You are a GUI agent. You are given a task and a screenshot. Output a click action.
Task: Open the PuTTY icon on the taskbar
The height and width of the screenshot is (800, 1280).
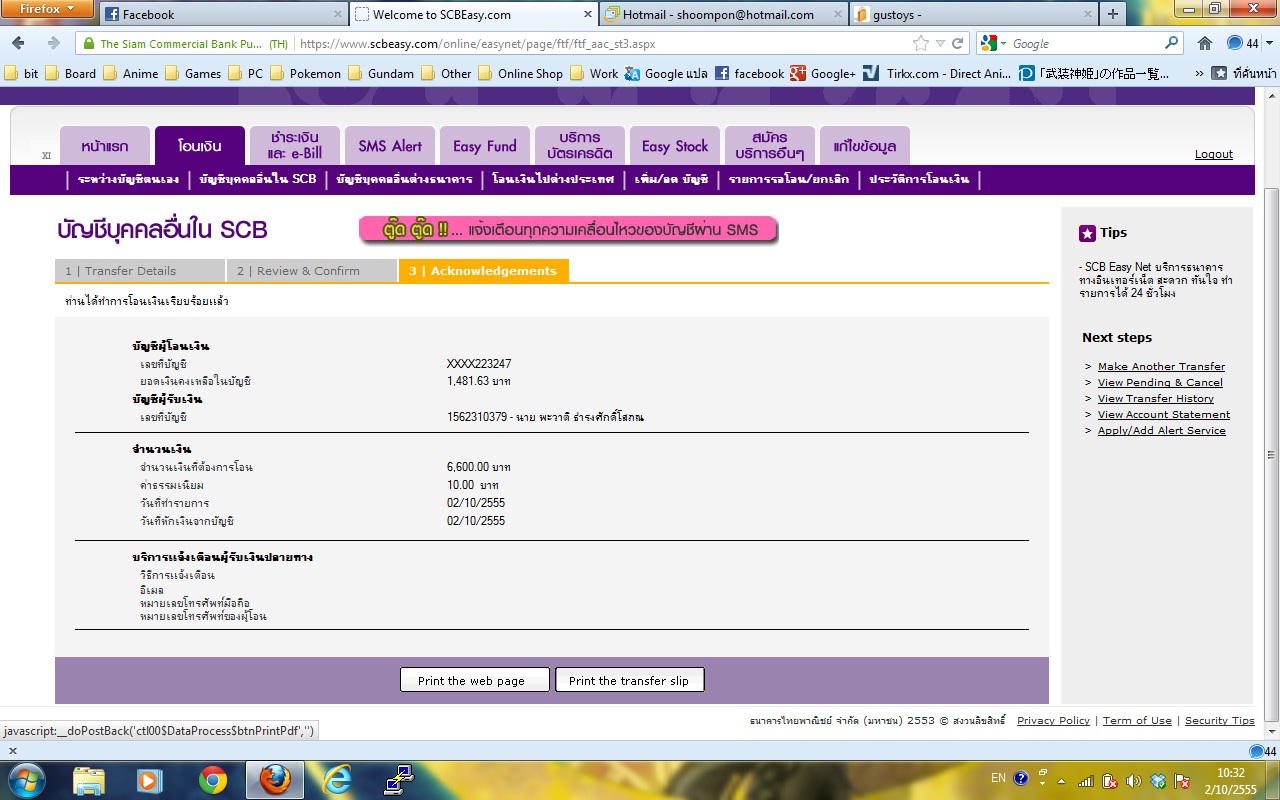399,779
